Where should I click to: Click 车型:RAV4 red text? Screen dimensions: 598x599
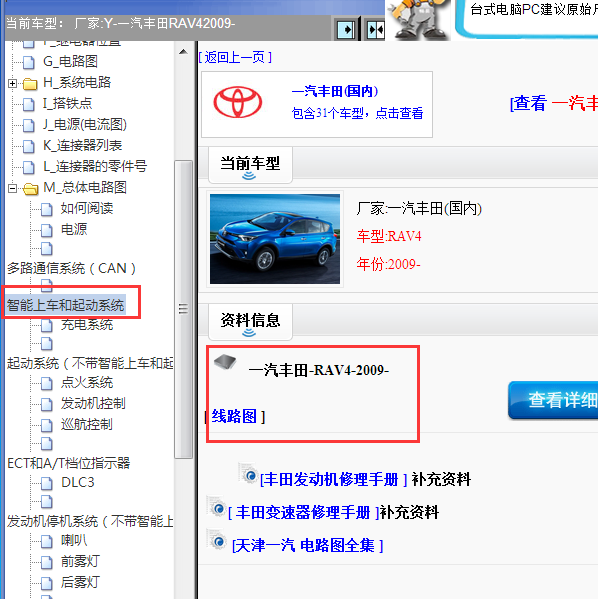point(389,236)
